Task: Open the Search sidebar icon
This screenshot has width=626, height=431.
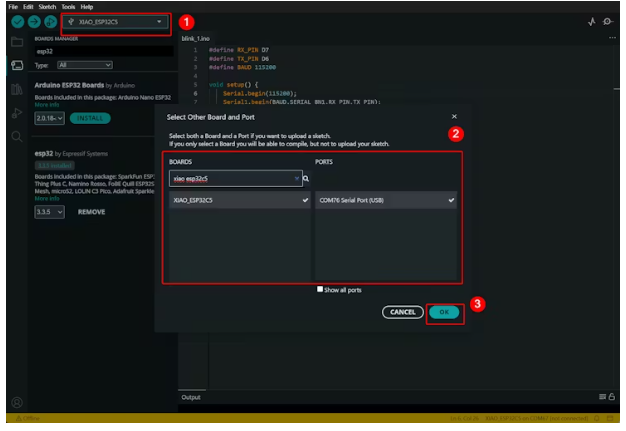Action: [17, 136]
